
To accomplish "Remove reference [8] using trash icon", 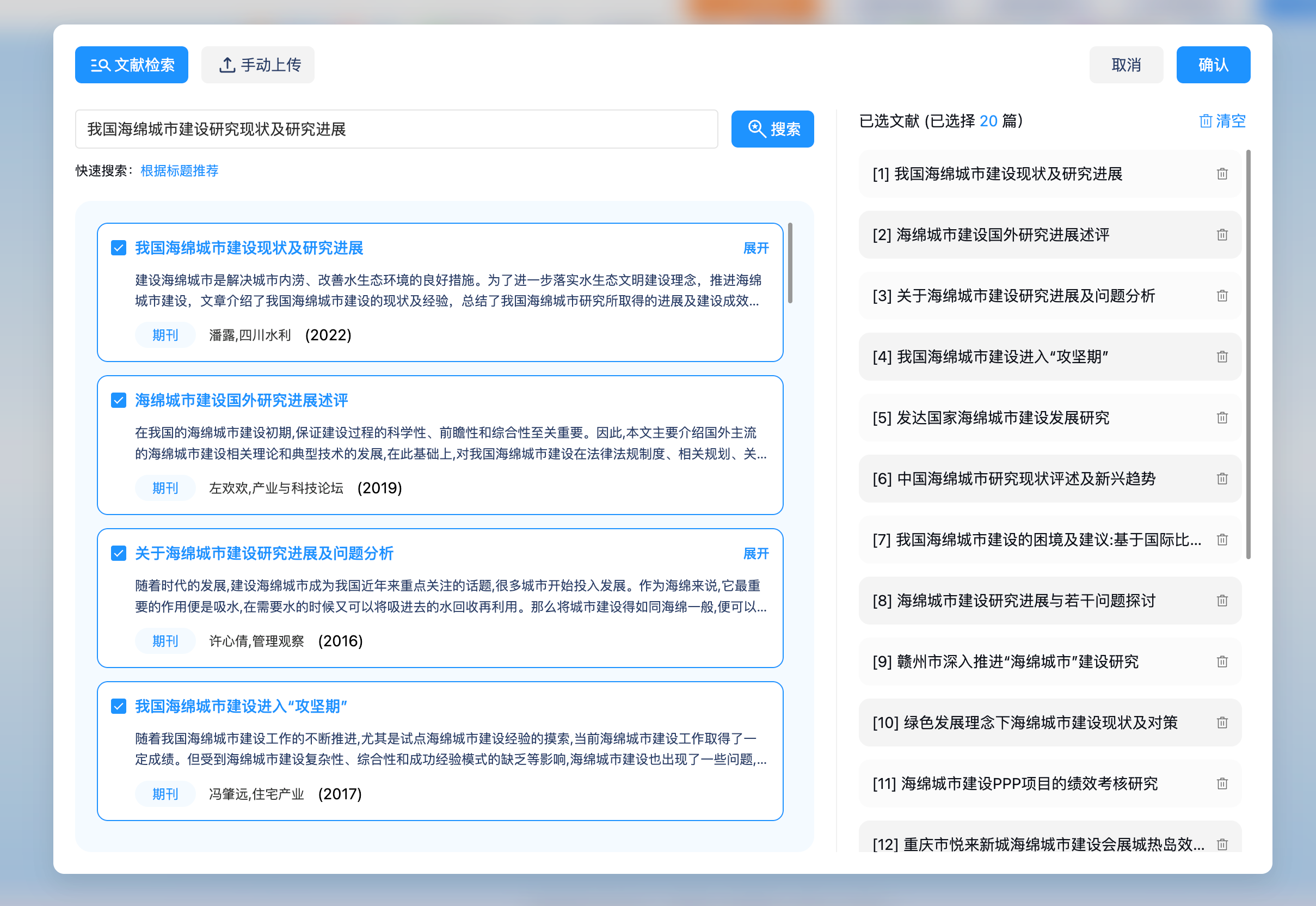I will [x=1222, y=601].
